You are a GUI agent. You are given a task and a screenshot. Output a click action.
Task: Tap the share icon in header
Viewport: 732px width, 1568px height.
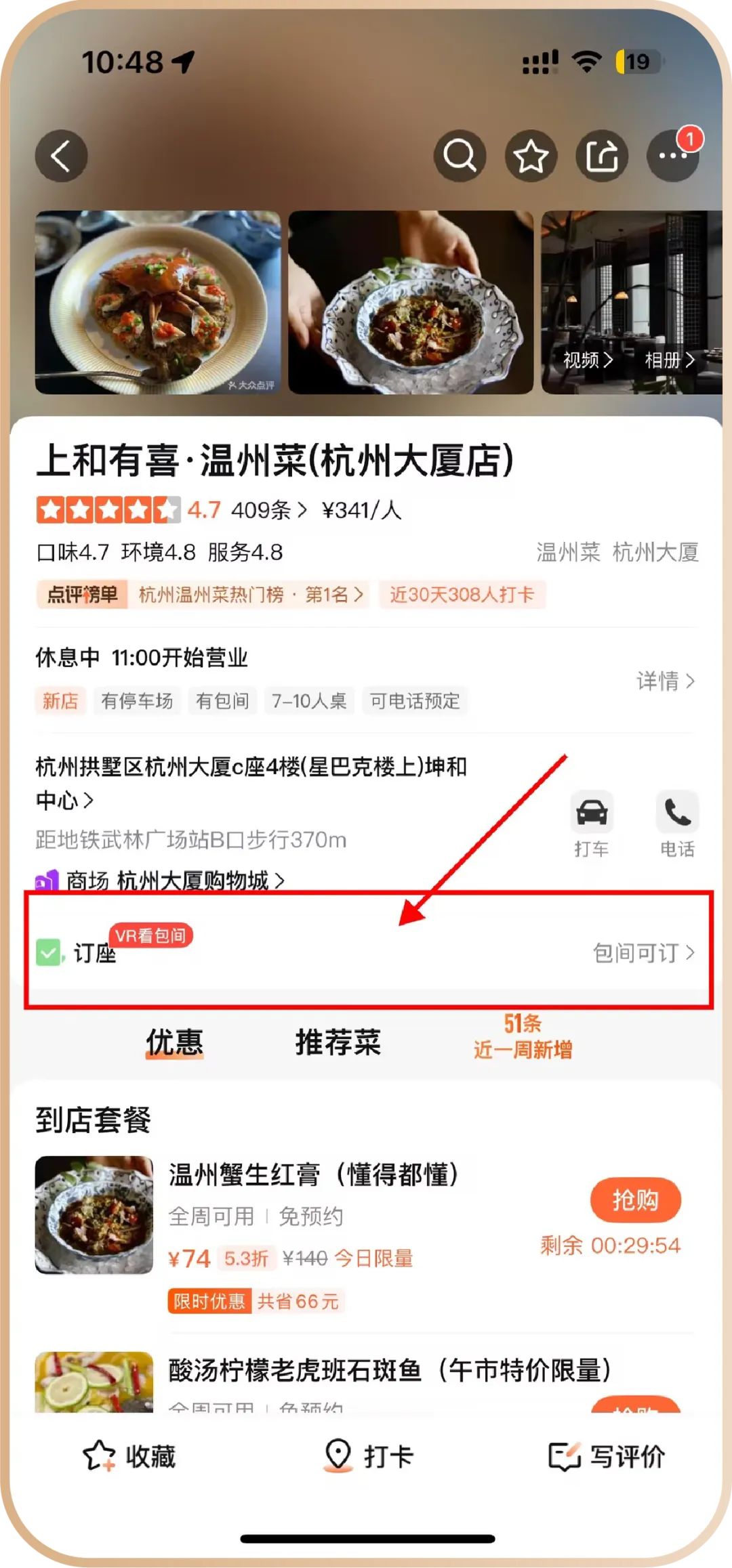tap(603, 156)
